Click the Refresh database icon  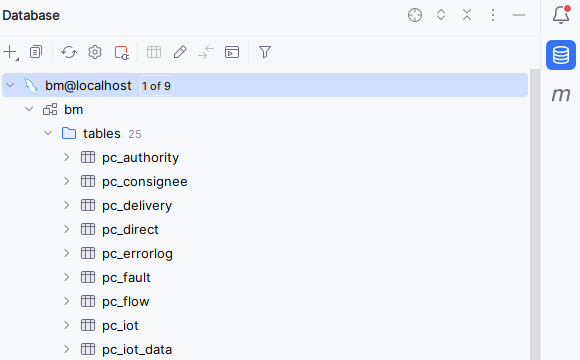pos(69,52)
